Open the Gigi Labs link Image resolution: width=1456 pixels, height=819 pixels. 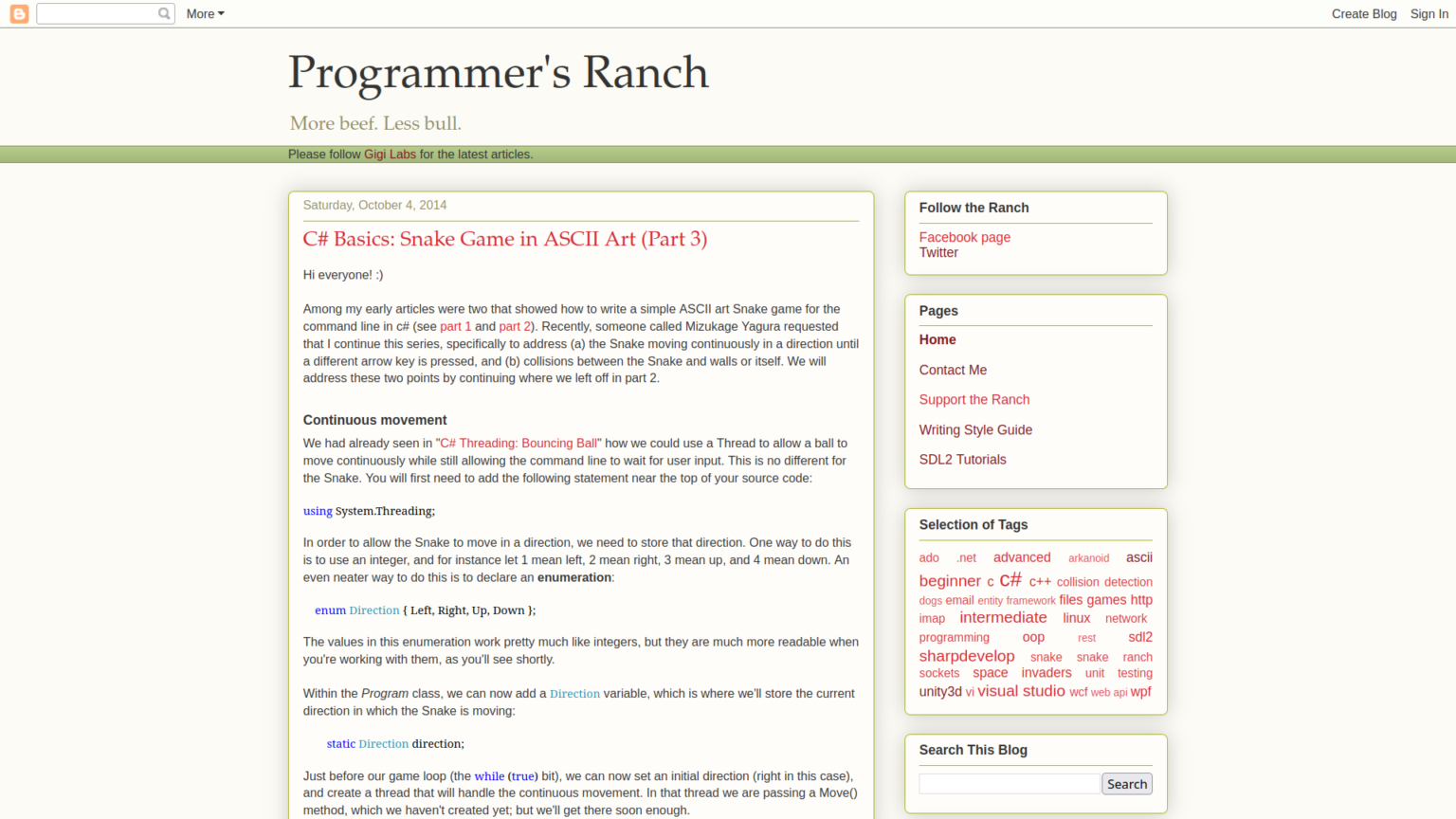click(390, 154)
